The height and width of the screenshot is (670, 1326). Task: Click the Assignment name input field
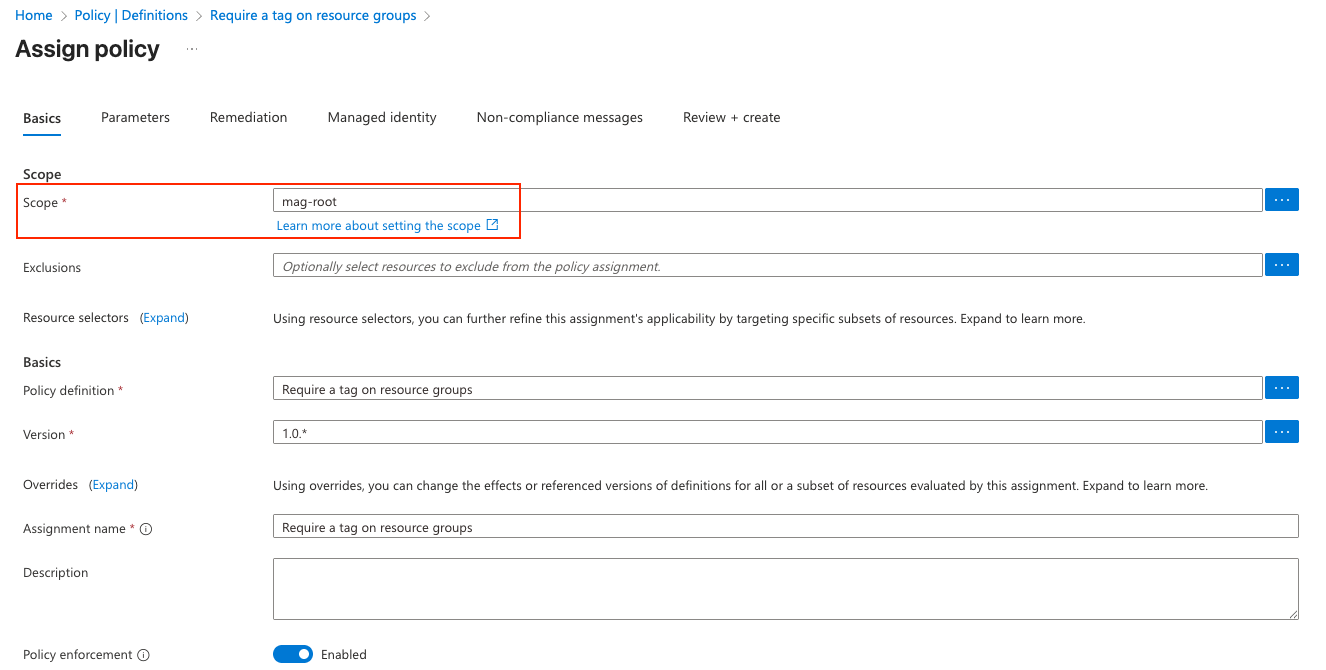pos(785,527)
